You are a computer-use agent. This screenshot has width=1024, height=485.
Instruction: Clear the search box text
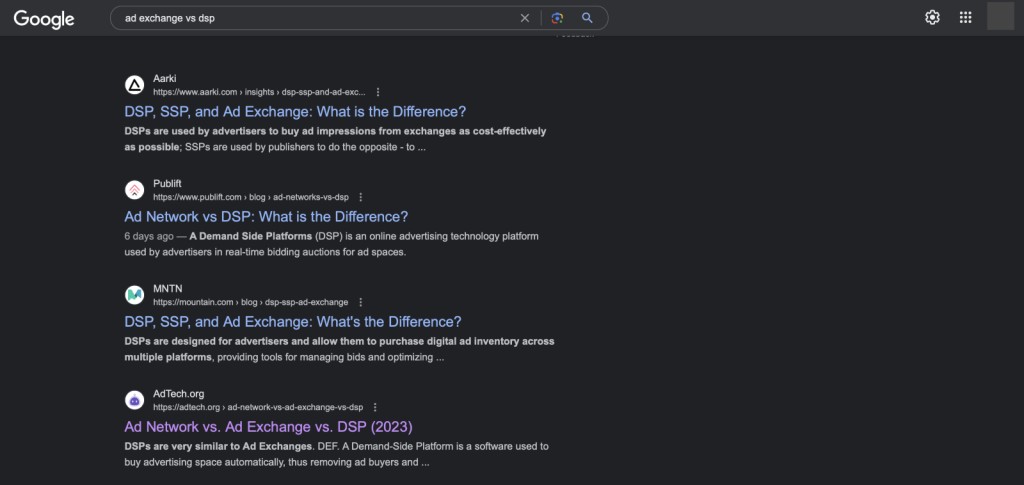(524, 18)
